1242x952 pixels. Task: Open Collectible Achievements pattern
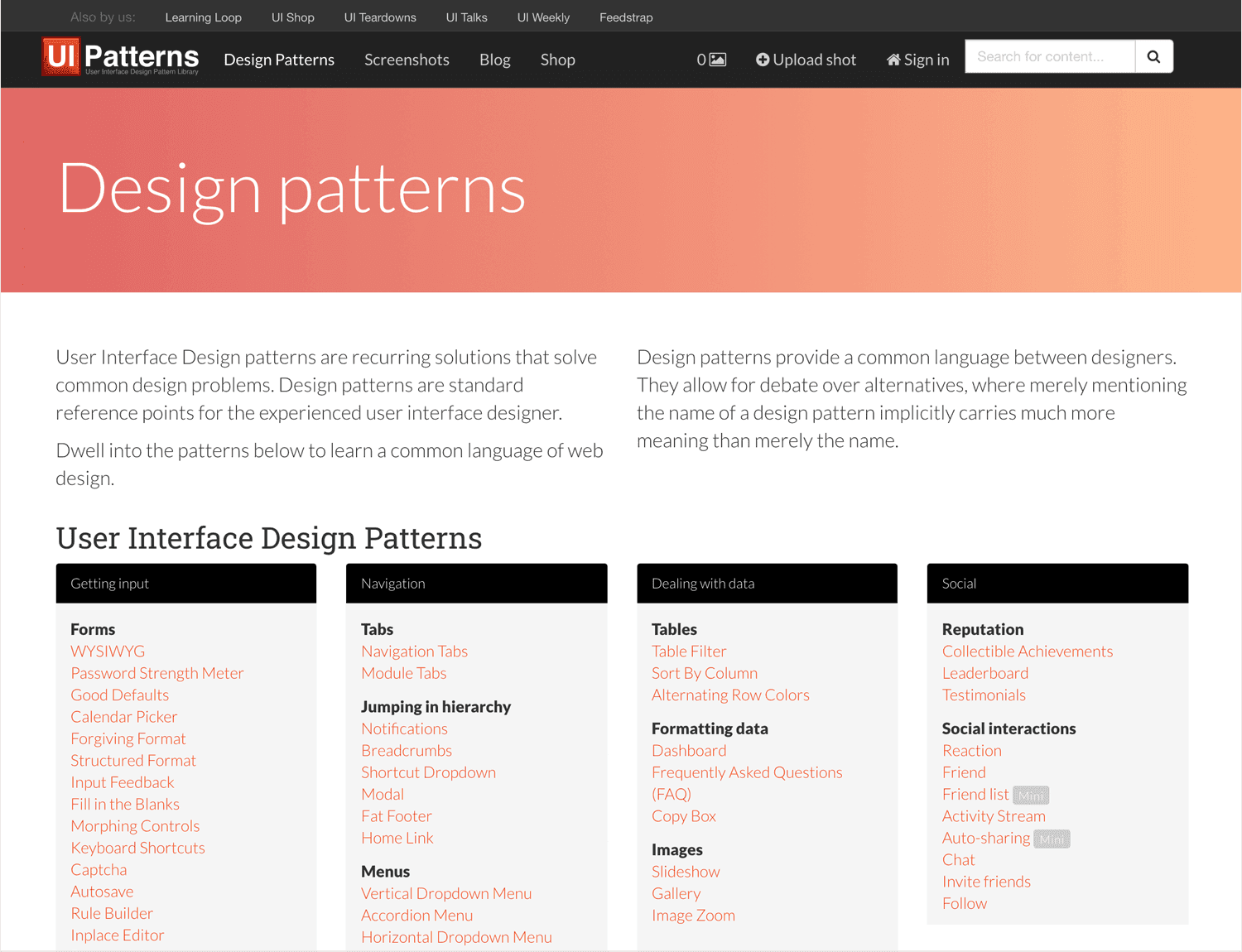[1028, 651]
